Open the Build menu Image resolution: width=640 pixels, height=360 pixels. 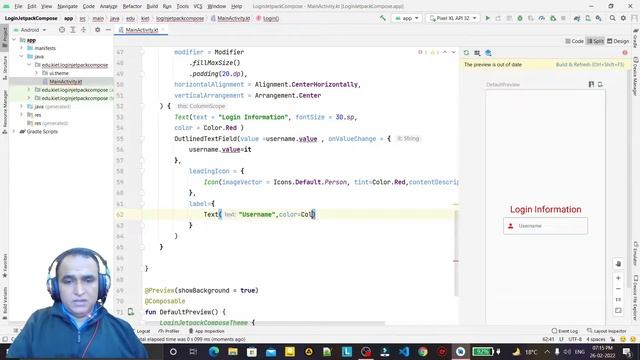pos(152,6)
